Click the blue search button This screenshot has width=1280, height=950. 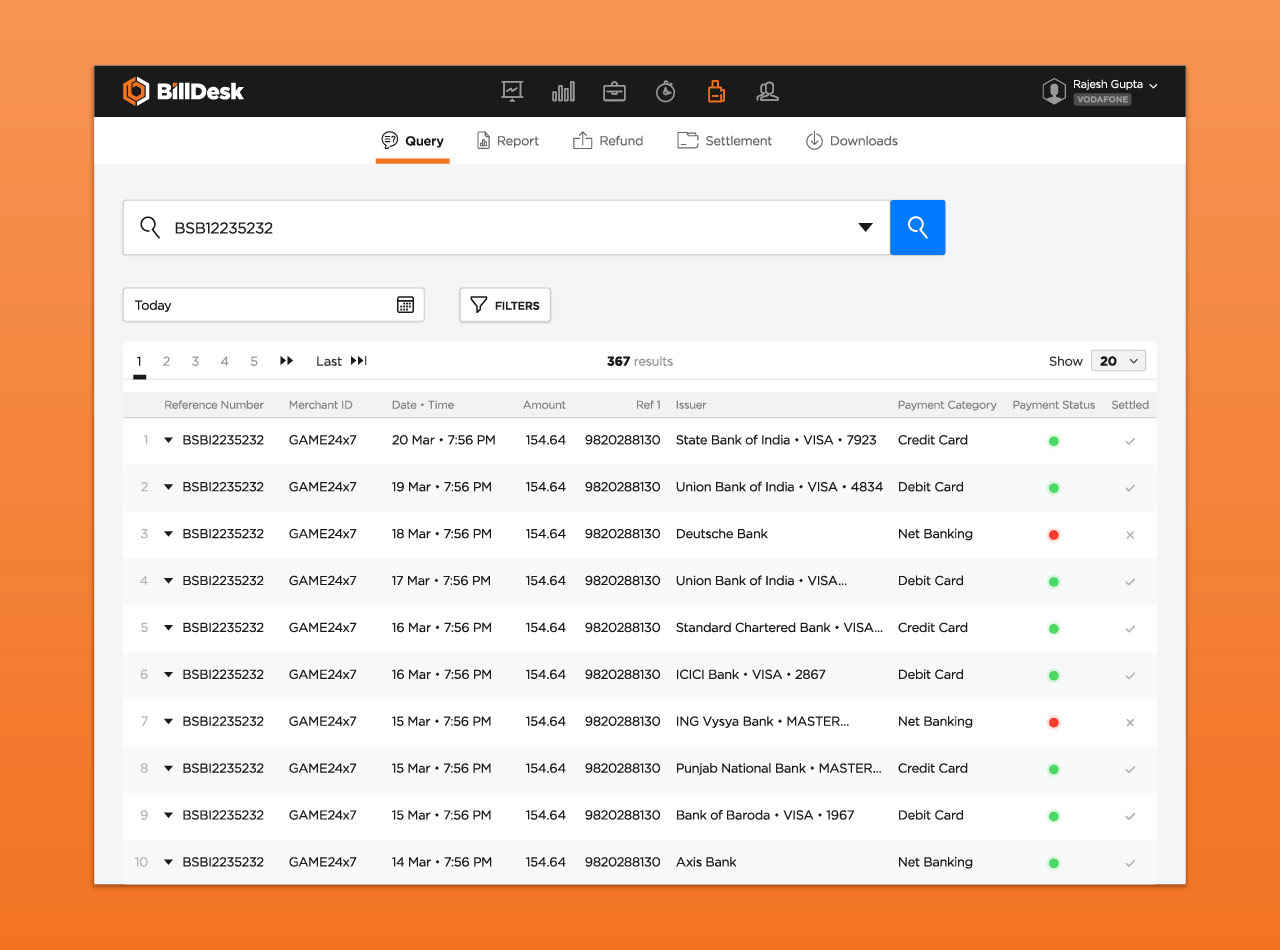[x=917, y=228]
